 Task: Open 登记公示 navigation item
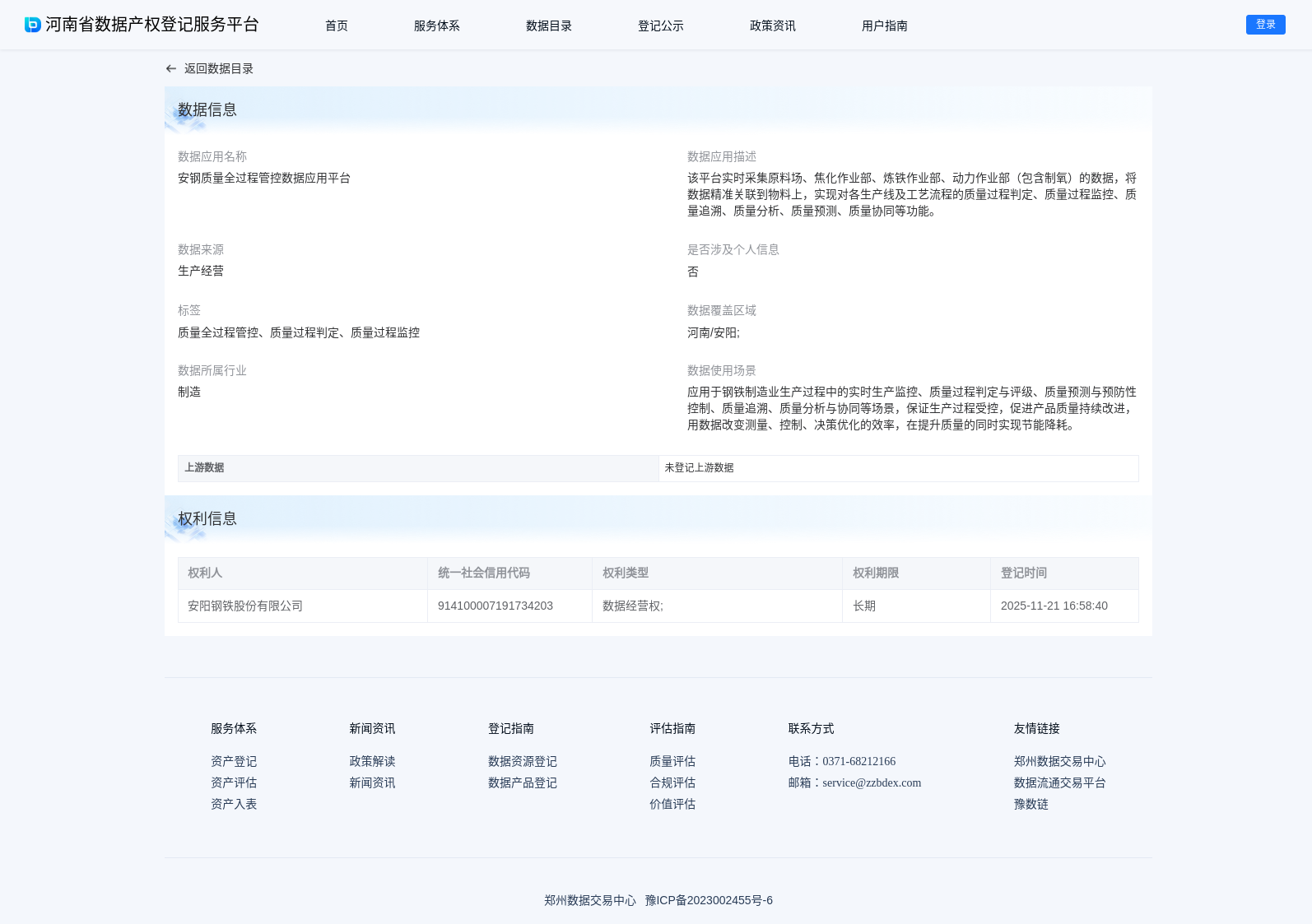point(661,26)
